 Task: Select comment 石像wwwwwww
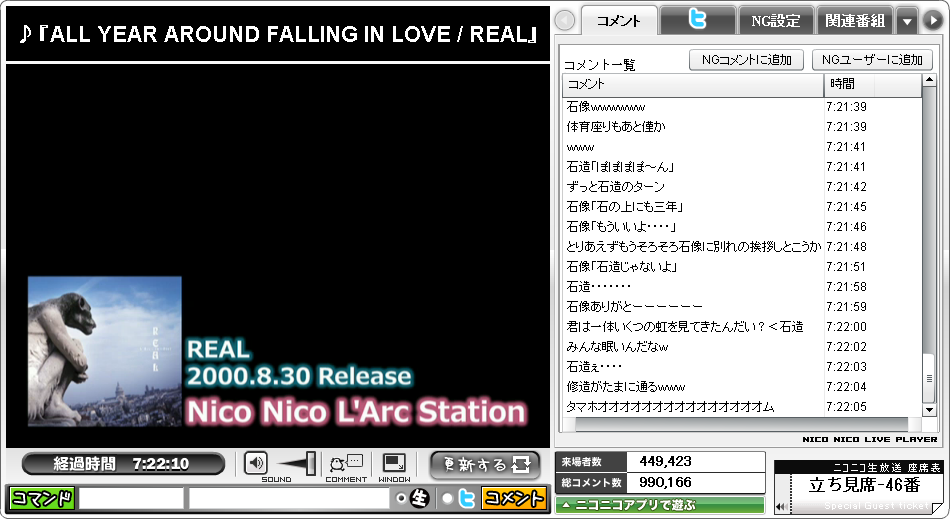(x=606, y=107)
